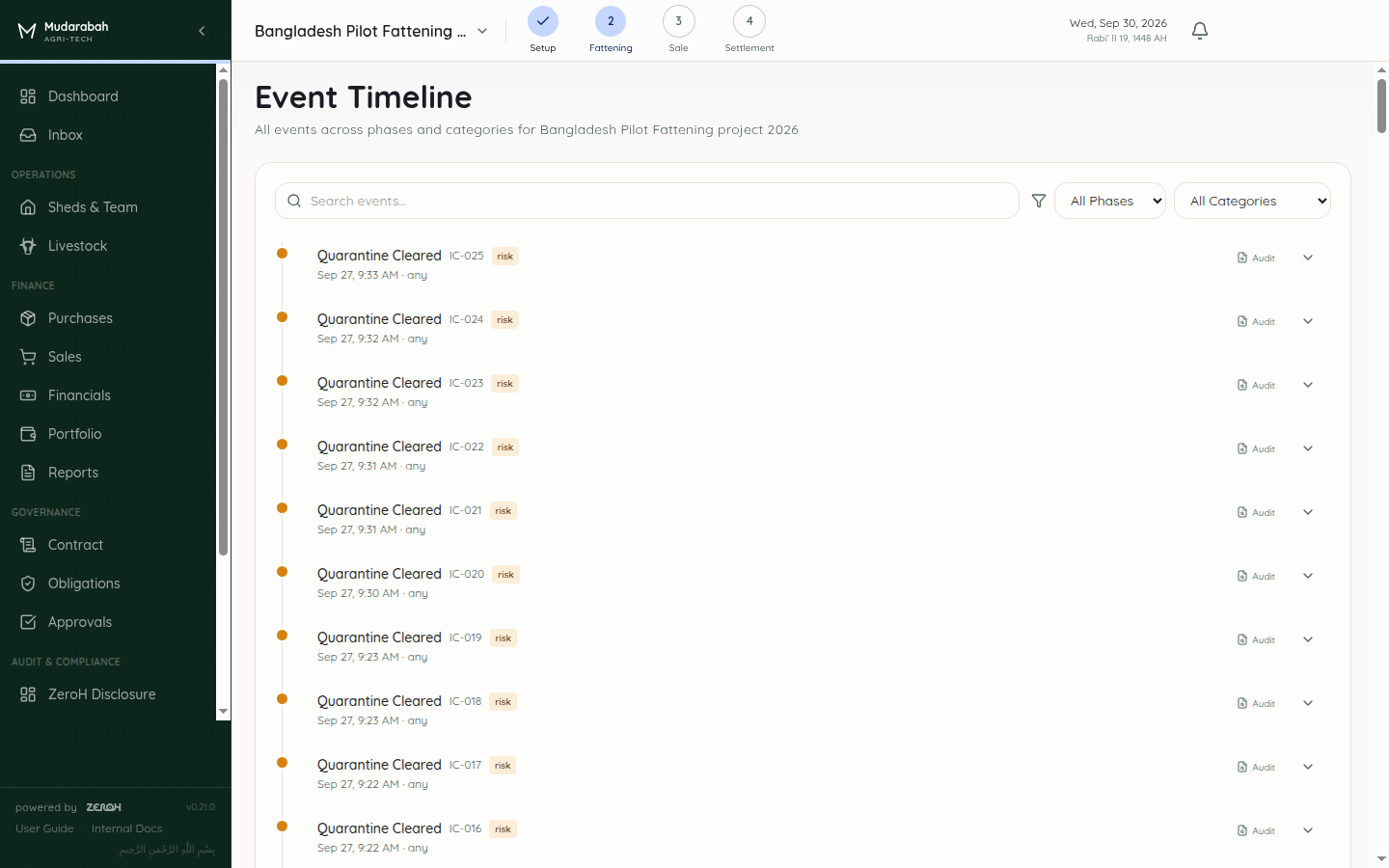
Task: Expand the IC-017 event details
Action: pyautogui.click(x=1308, y=767)
